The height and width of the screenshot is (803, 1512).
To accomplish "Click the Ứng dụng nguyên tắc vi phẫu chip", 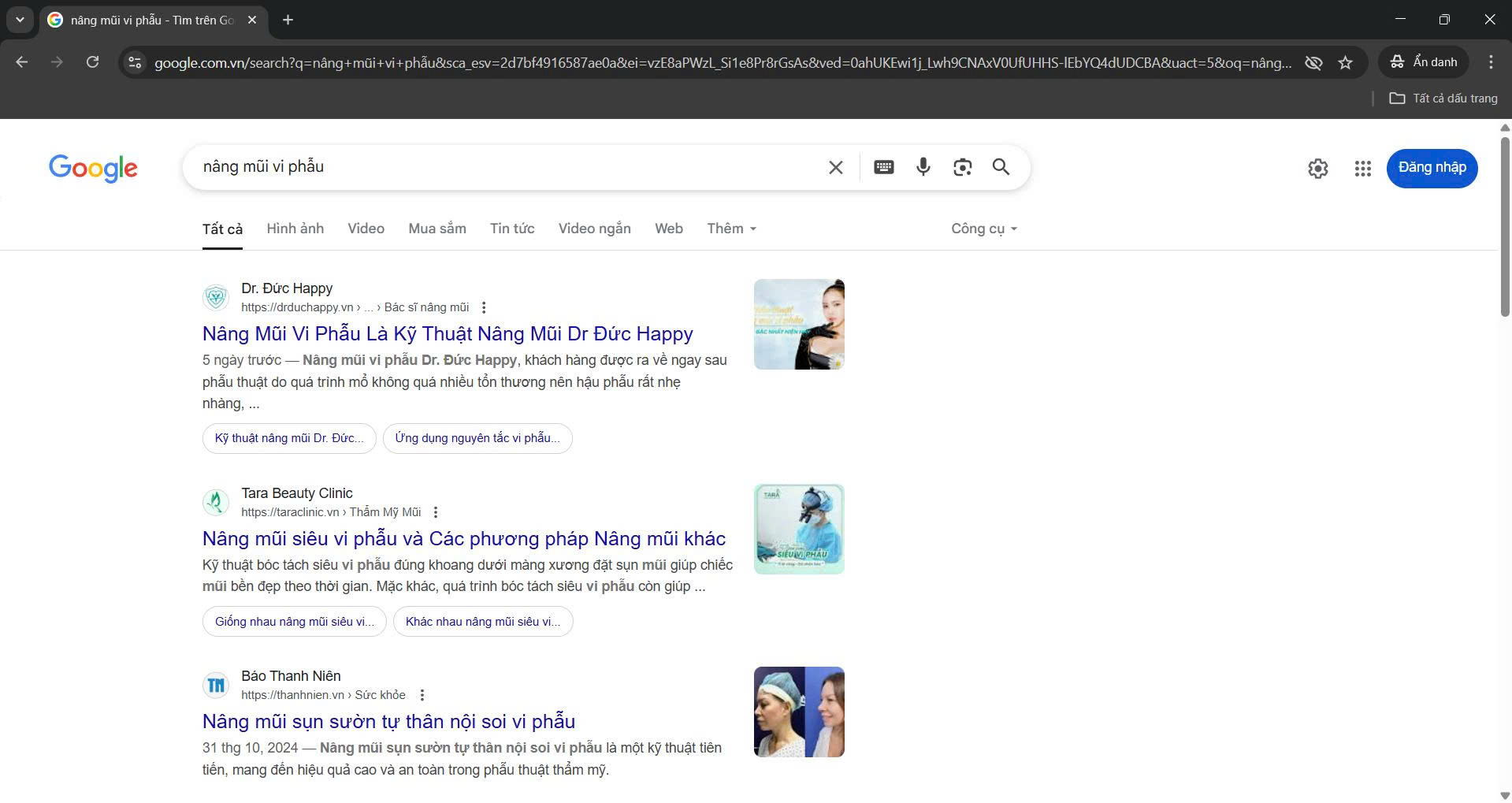I will pyautogui.click(x=477, y=438).
